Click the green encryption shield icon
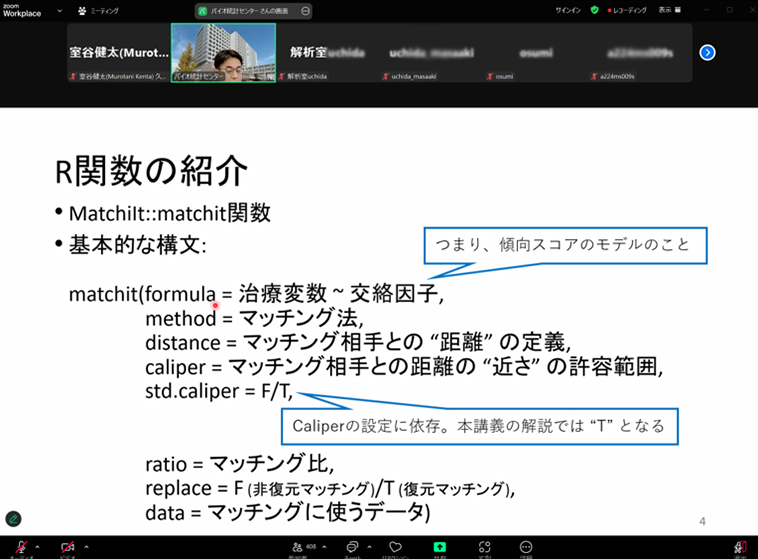Viewport: 758px width, 559px height. click(594, 10)
